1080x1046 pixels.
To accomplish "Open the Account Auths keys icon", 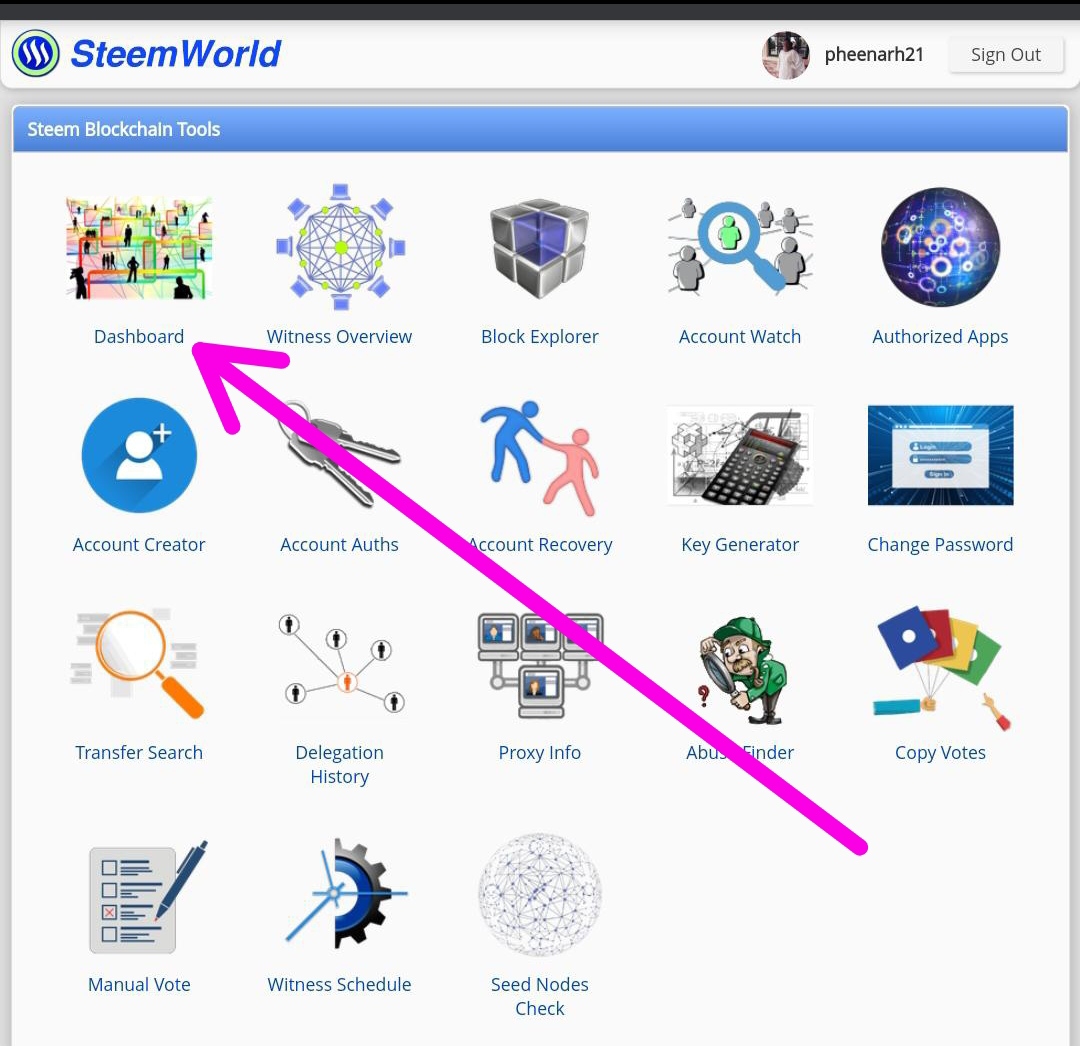I will coord(339,454).
